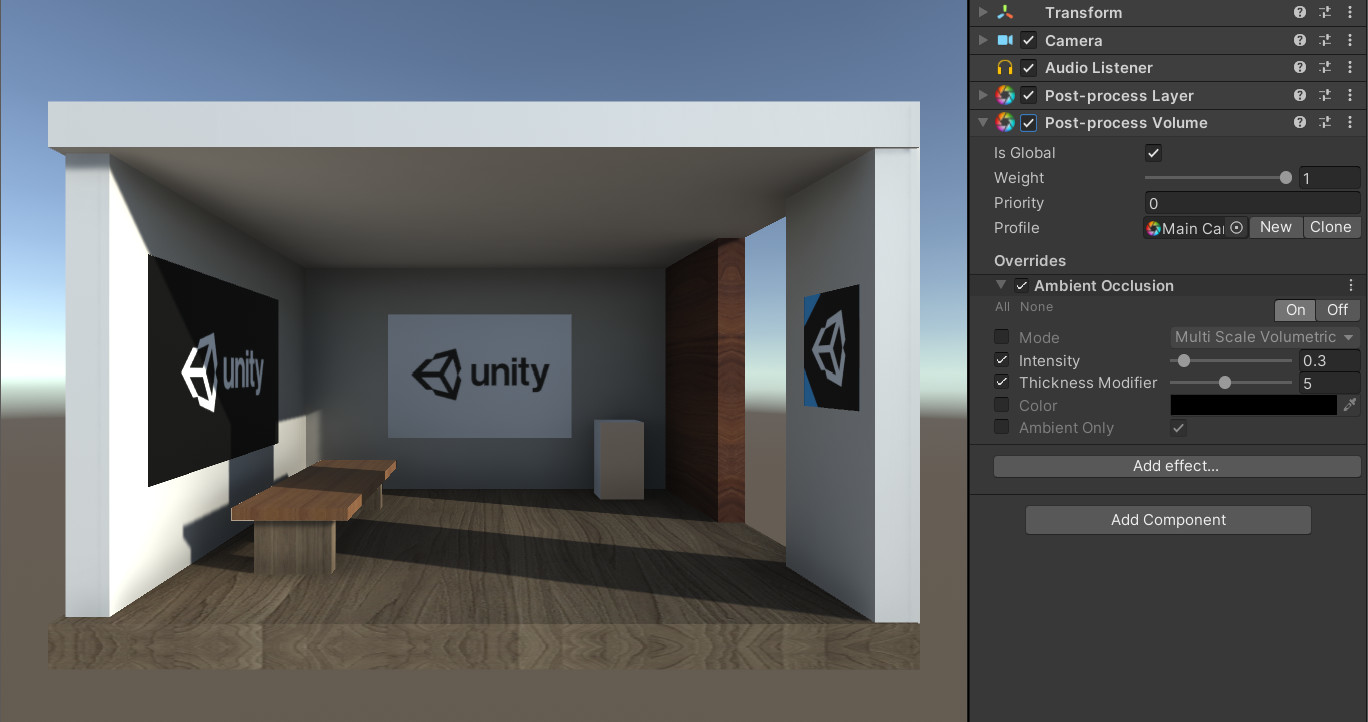Screen dimensions: 1368x722
Task: Open presets for Camera component
Action: (x=1325, y=40)
